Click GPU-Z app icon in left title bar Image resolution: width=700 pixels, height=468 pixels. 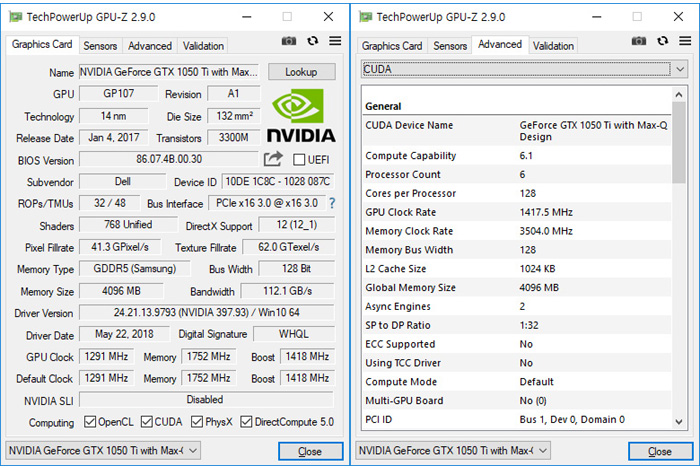pos(16,17)
